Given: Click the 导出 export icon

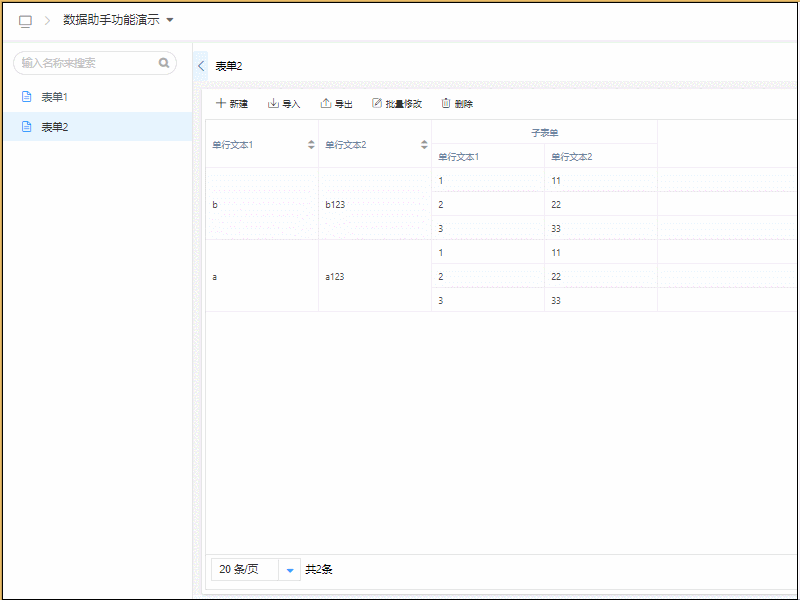Looking at the screenshot, I should point(325,104).
